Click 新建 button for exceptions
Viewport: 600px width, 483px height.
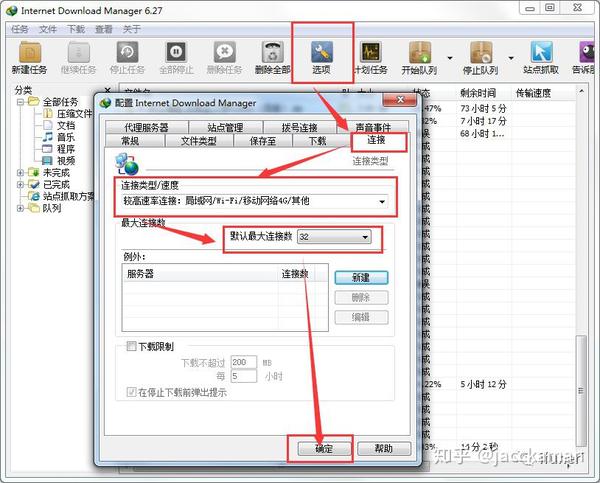[x=361, y=278]
